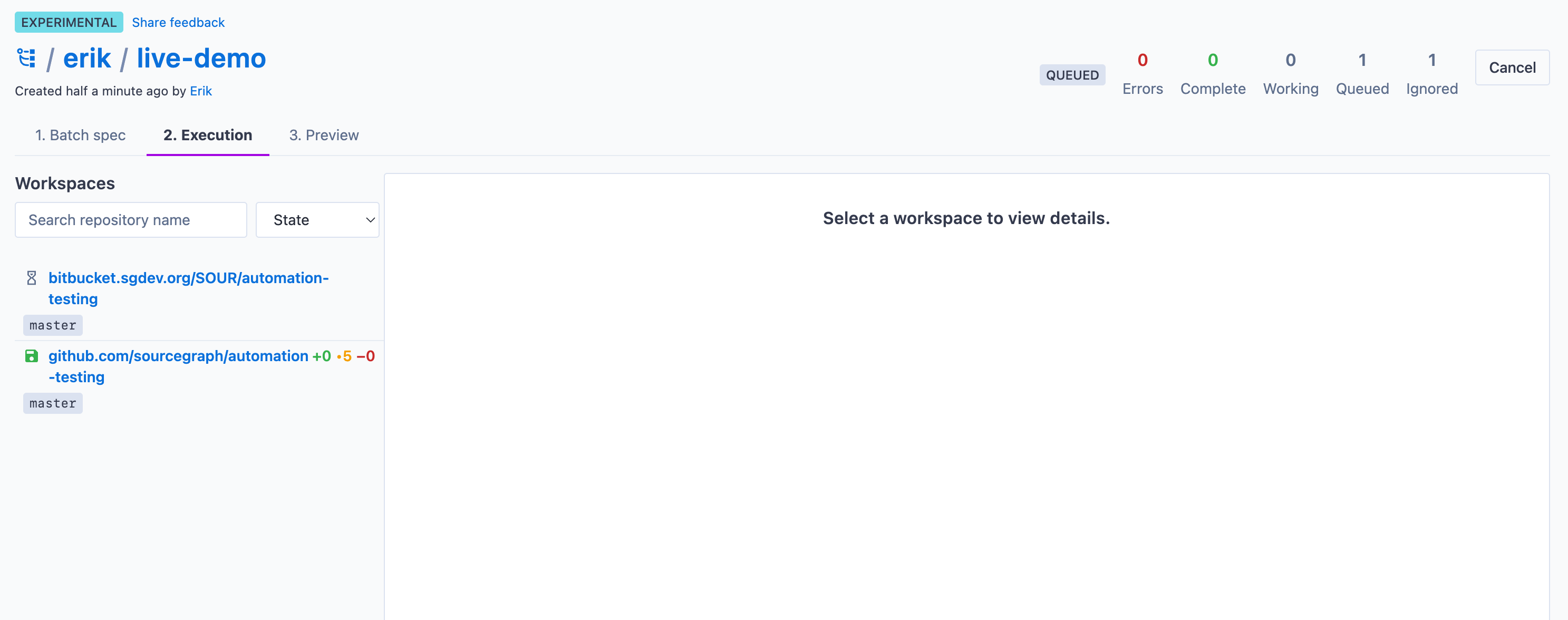This screenshot has width=1568, height=620.
Task: Click the master branch badge under bitbucket workspace
Action: (53, 325)
